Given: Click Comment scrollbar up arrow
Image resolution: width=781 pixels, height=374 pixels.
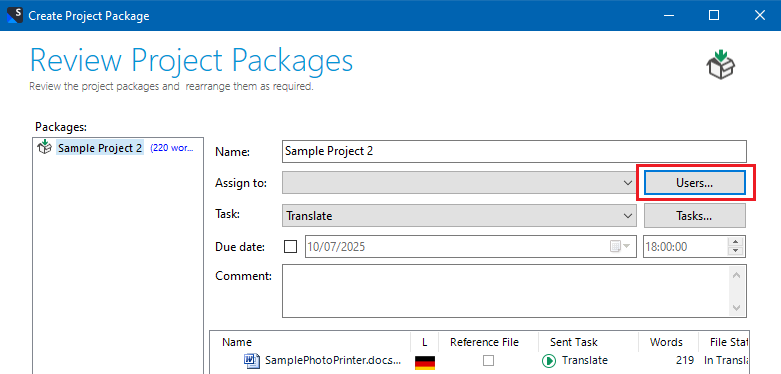Looking at the screenshot, I should coord(737,274).
